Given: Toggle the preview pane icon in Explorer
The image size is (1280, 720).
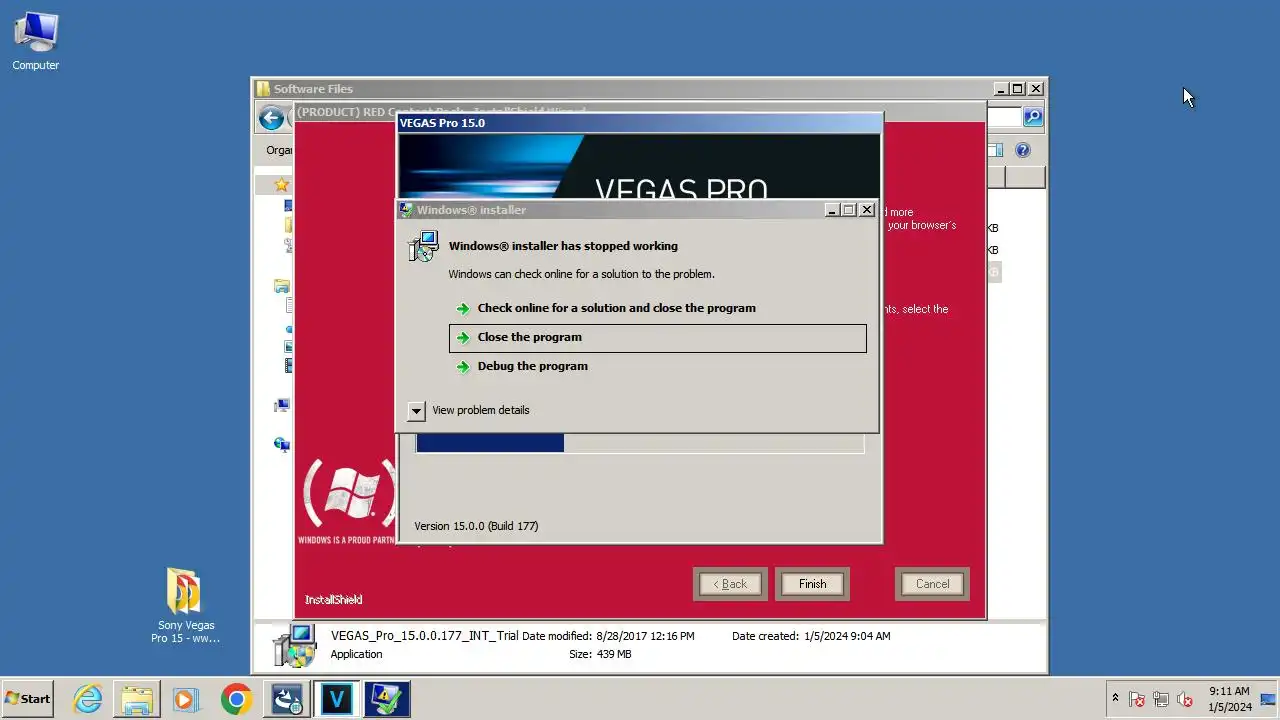Looking at the screenshot, I should (x=995, y=150).
